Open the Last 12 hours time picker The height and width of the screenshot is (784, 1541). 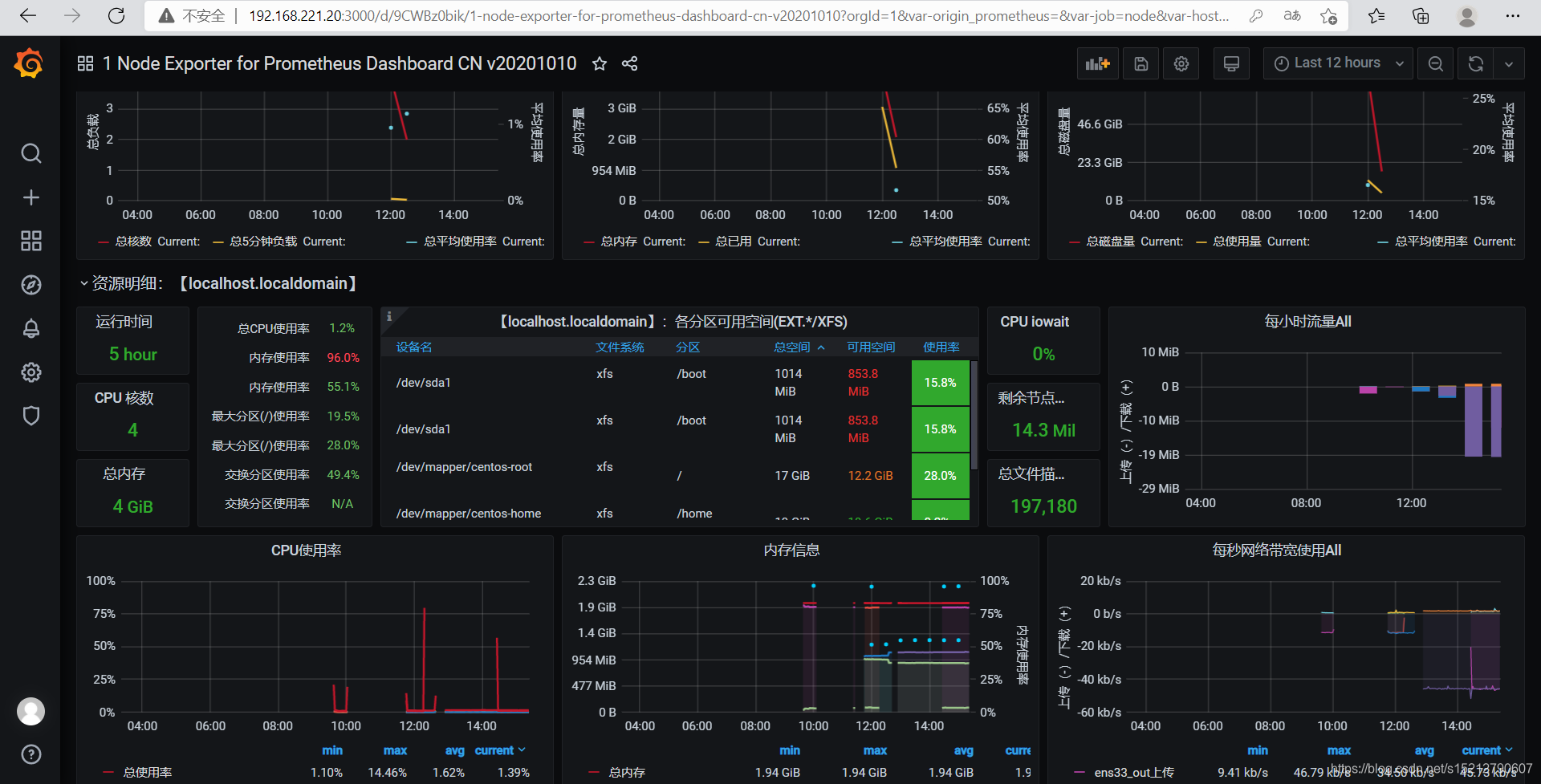click(x=1338, y=63)
